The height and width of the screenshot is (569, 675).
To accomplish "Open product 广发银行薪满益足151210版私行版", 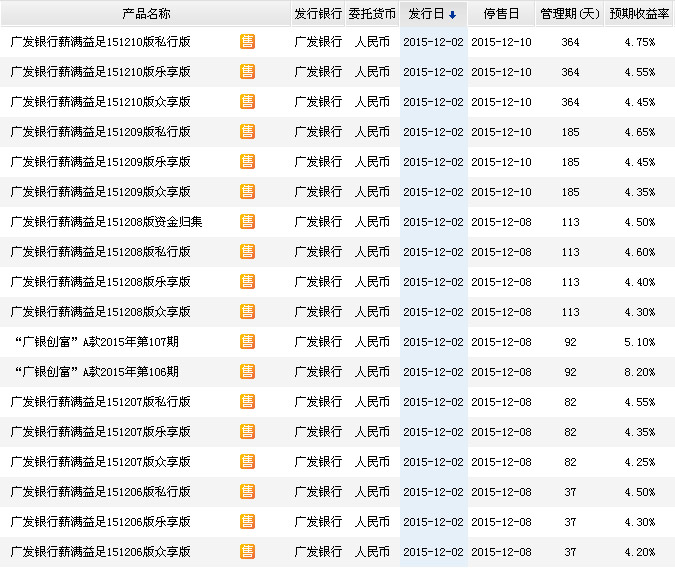I will click(x=100, y=42).
